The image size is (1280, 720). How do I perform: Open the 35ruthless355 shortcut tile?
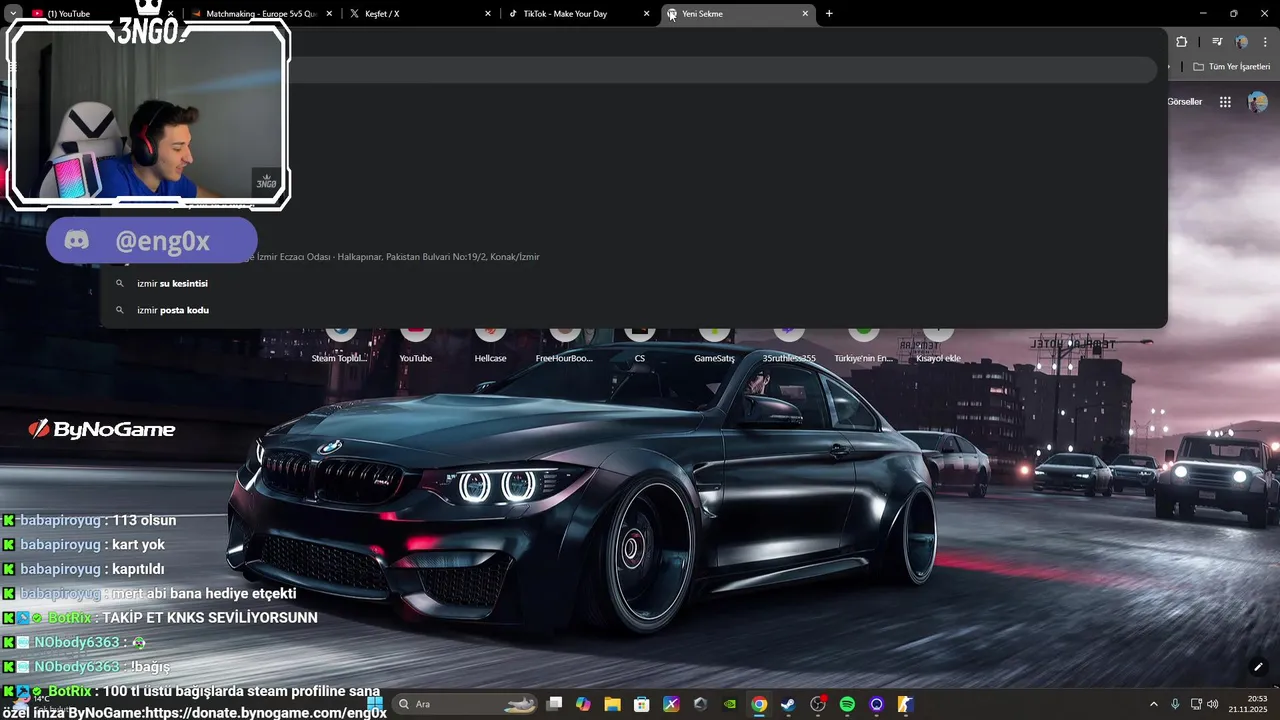(x=789, y=346)
